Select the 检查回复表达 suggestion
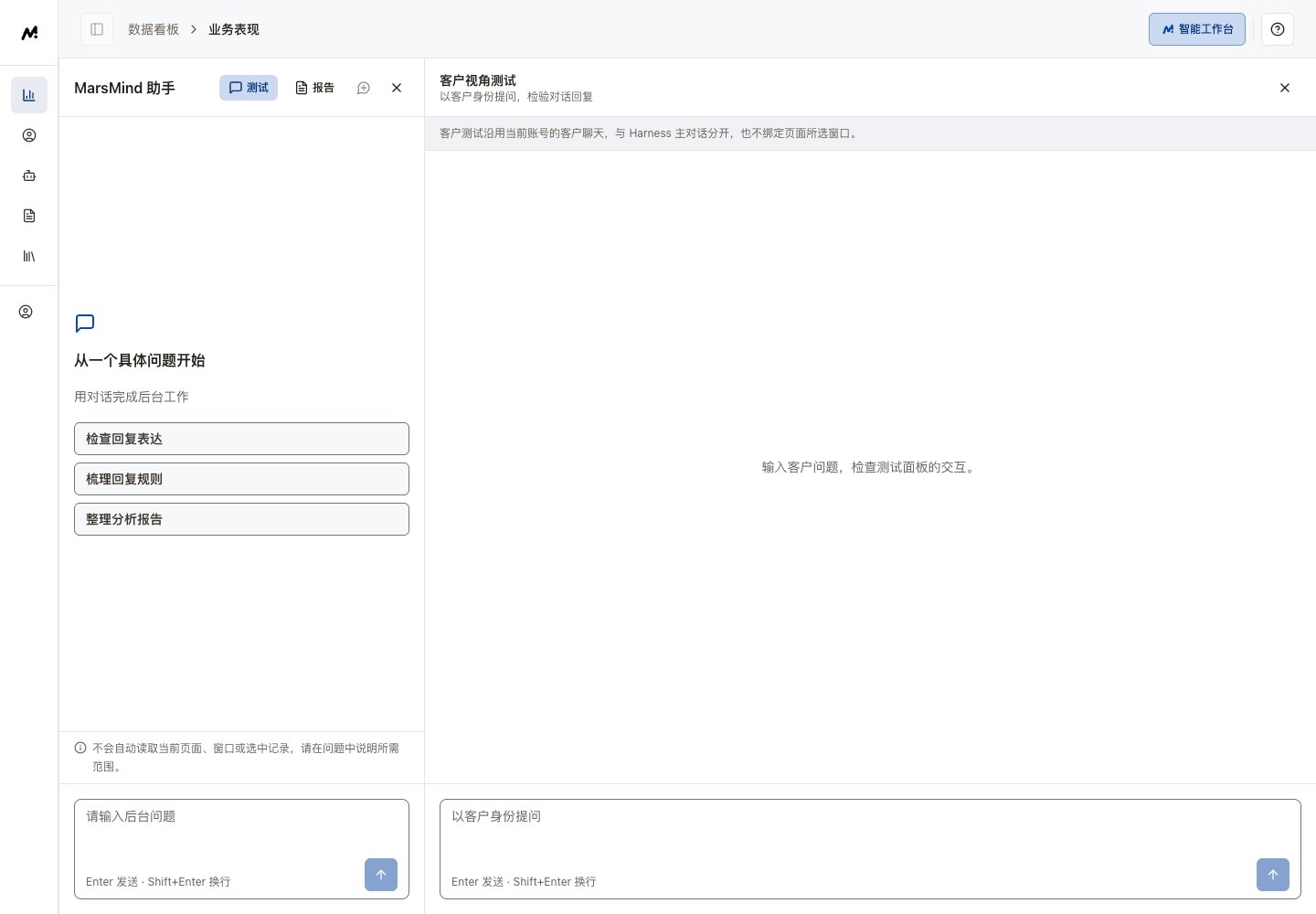 click(241, 439)
